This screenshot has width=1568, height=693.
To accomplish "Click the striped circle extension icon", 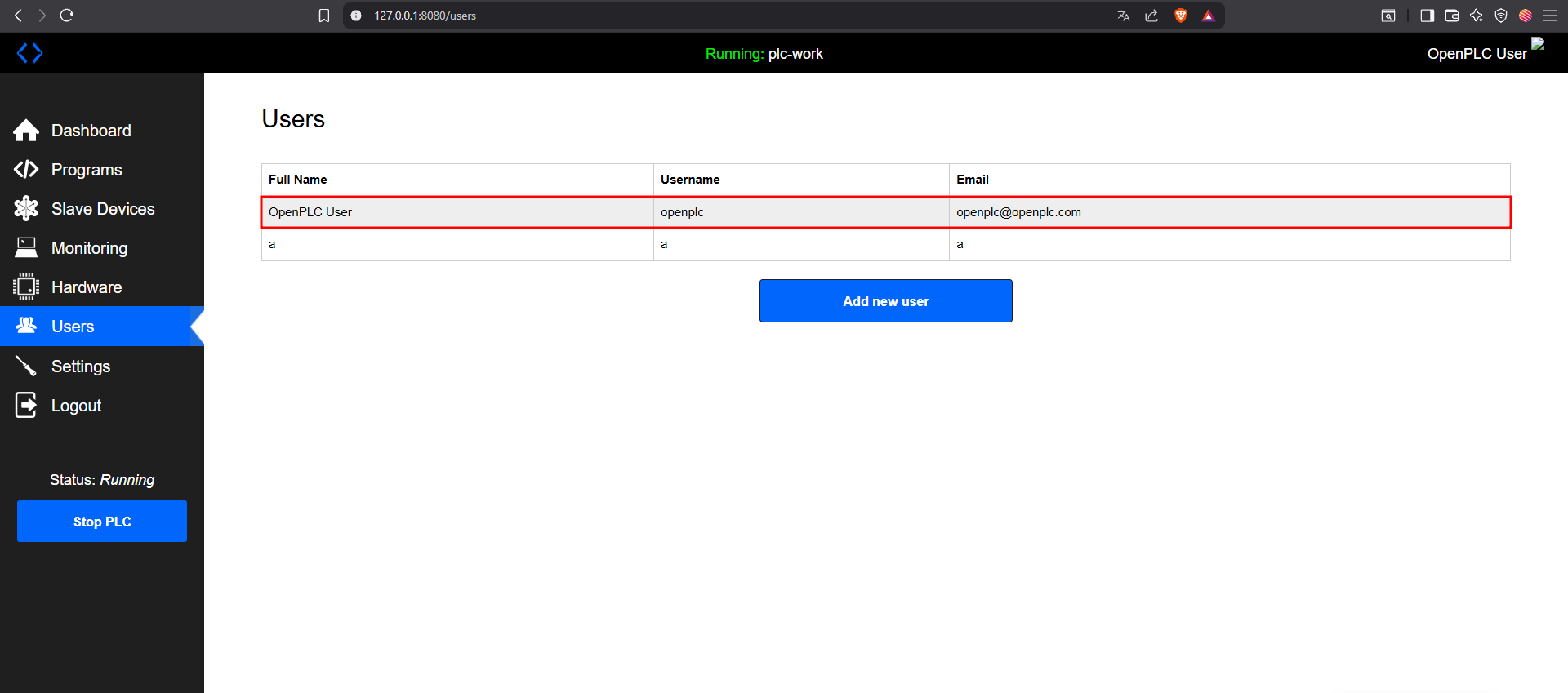I will click(x=1526, y=16).
